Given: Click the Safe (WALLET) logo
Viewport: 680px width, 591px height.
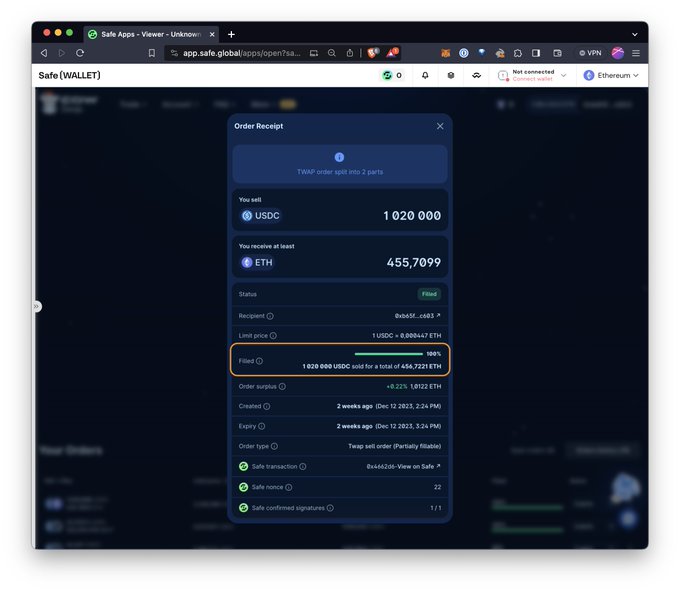Looking at the screenshot, I should (69, 75).
